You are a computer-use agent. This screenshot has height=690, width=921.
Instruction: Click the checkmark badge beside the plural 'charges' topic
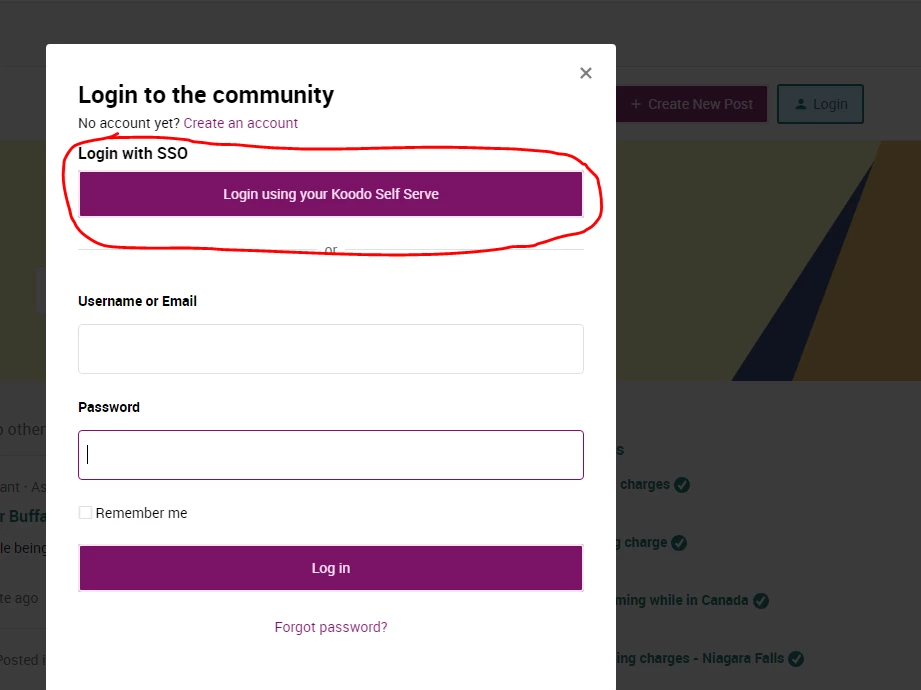(x=682, y=485)
